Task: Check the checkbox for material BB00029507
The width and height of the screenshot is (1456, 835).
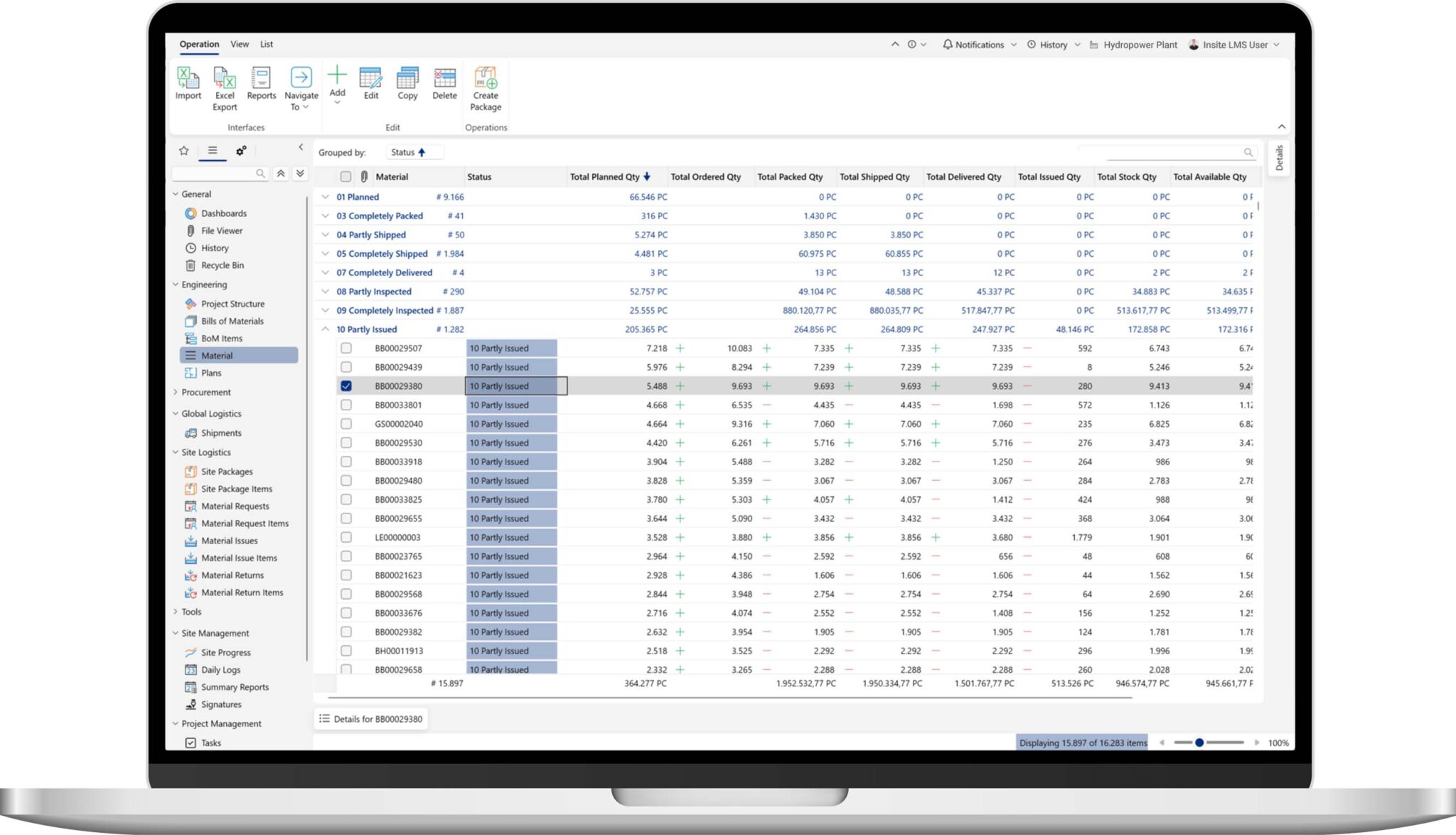Action: coord(346,348)
